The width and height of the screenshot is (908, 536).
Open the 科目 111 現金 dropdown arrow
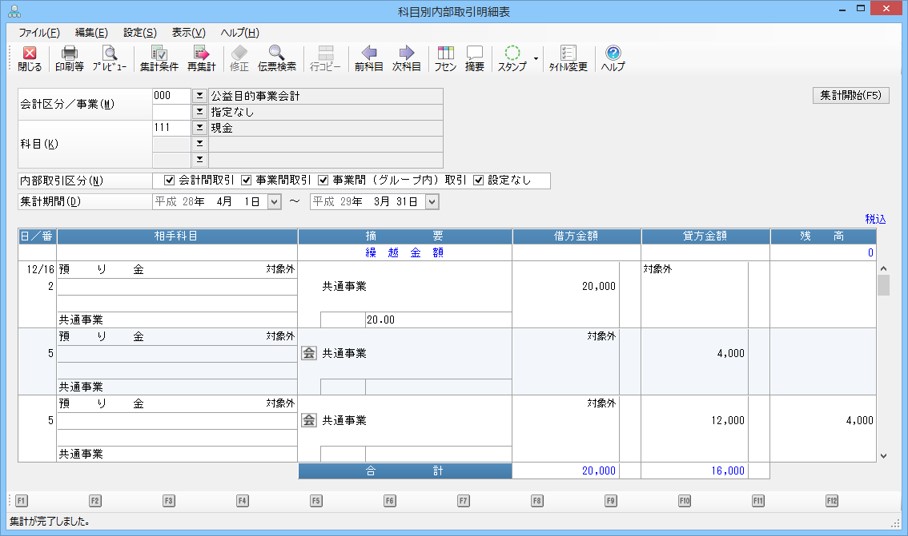pyautogui.click(x=199, y=128)
